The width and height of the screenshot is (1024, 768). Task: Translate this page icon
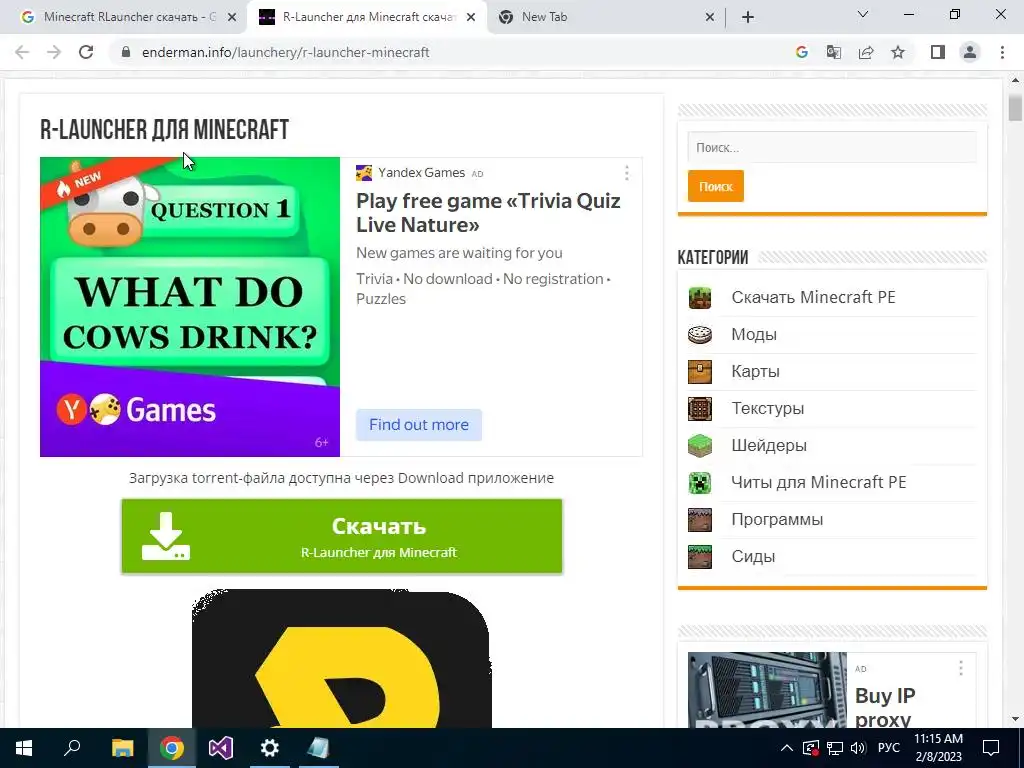(833, 52)
